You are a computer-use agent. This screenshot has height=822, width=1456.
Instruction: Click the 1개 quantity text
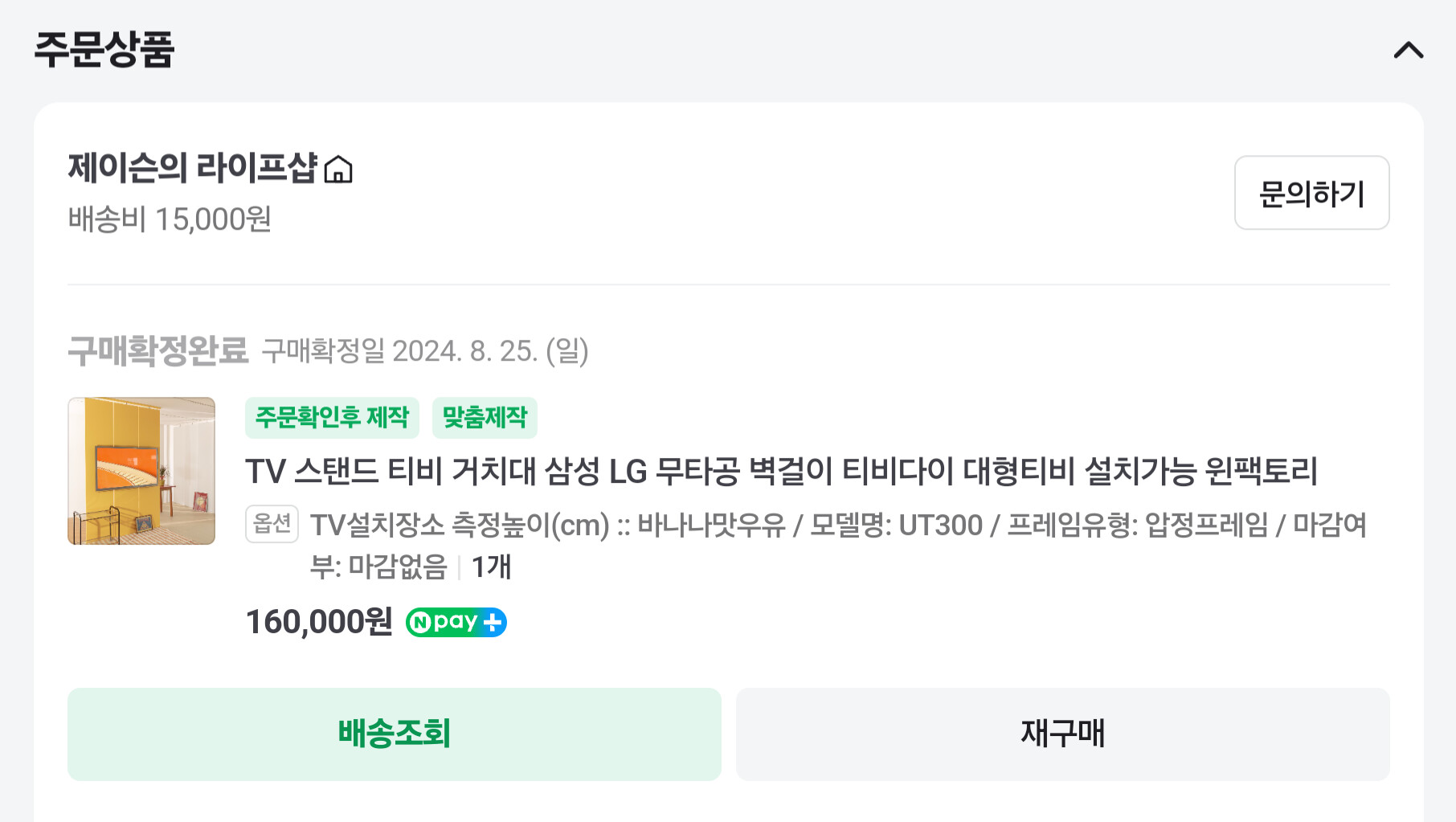click(491, 567)
